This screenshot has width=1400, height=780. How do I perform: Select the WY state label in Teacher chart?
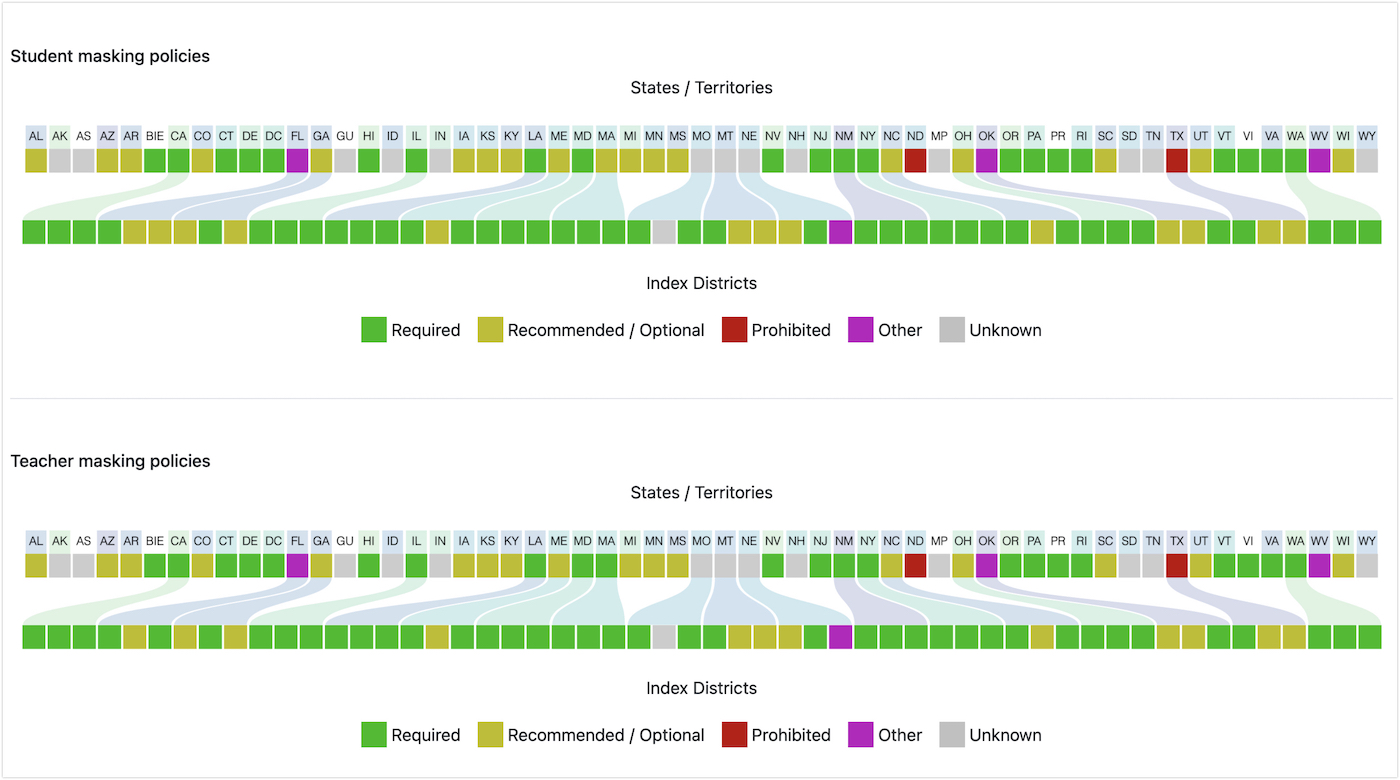pyautogui.click(x=1367, y=541)
